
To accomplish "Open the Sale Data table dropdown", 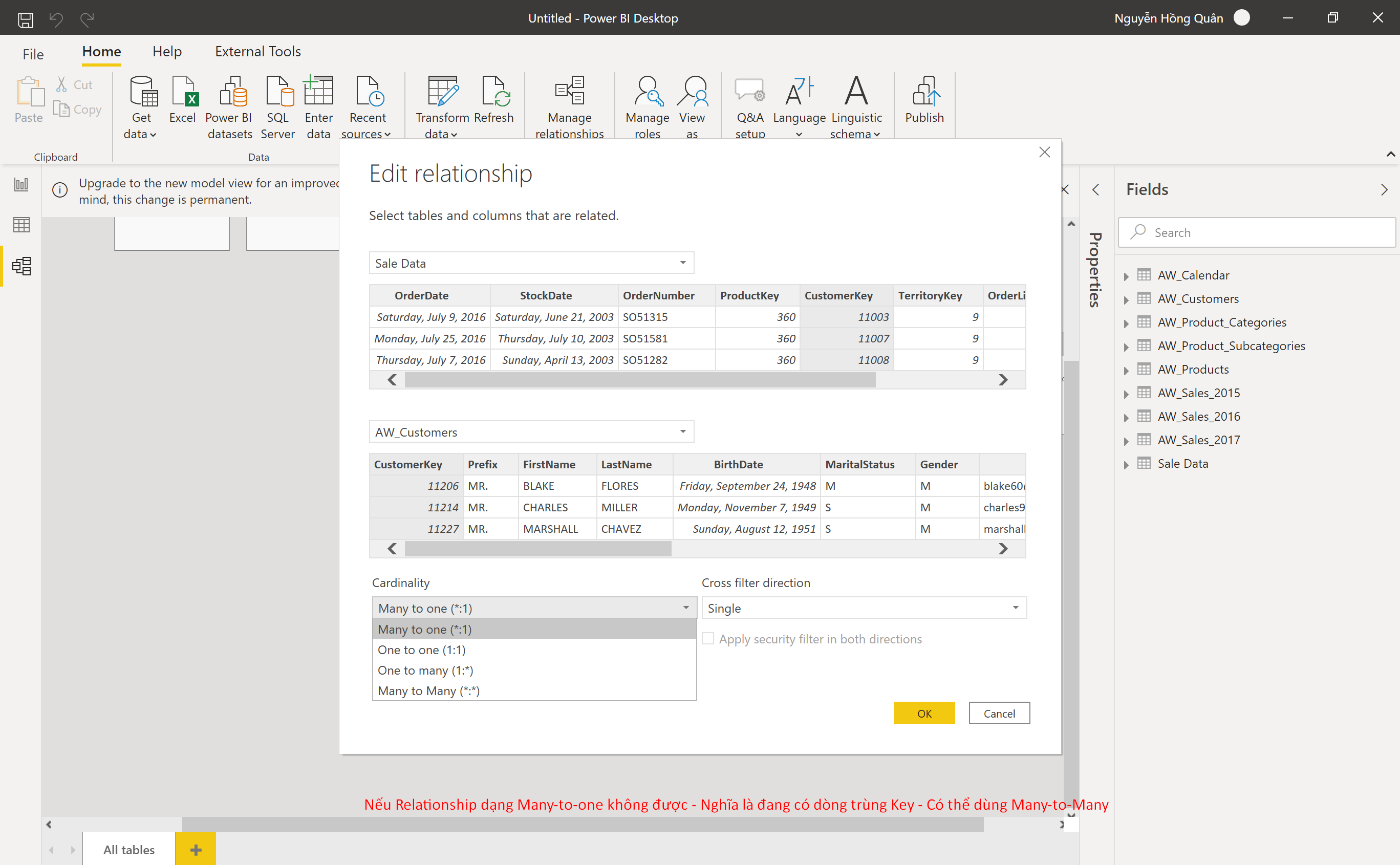I will coord(531,263).
